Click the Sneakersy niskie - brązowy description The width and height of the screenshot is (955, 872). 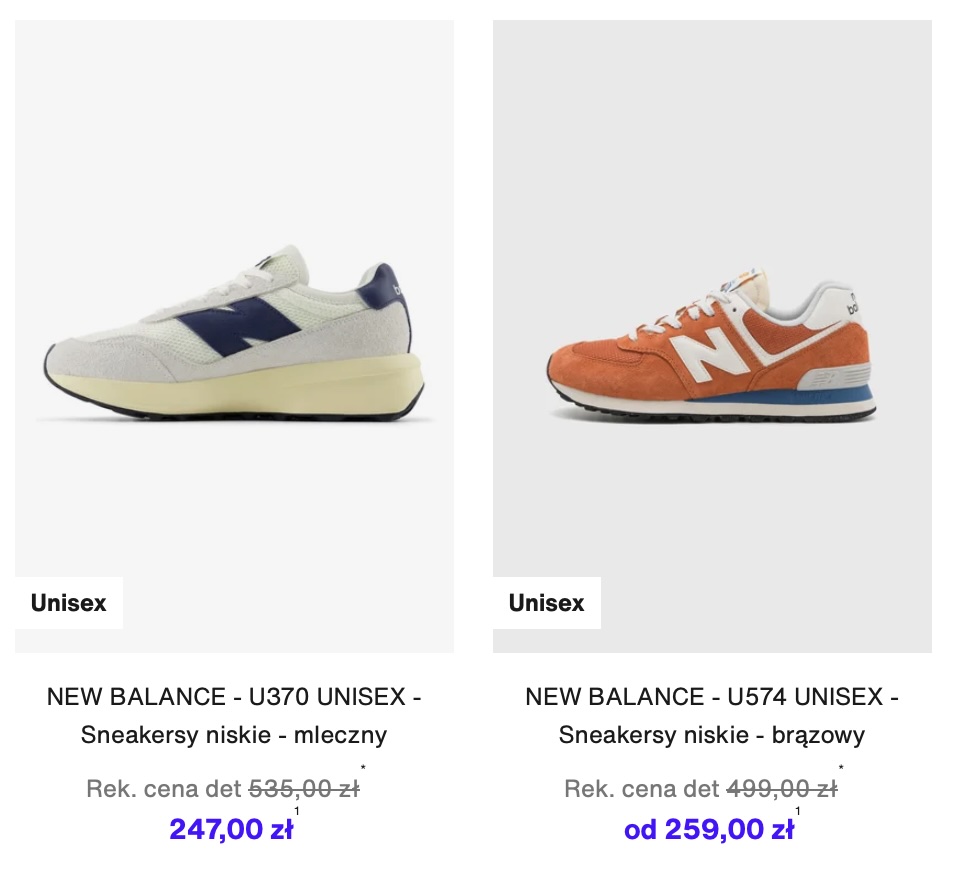click(x=712, y=735)
